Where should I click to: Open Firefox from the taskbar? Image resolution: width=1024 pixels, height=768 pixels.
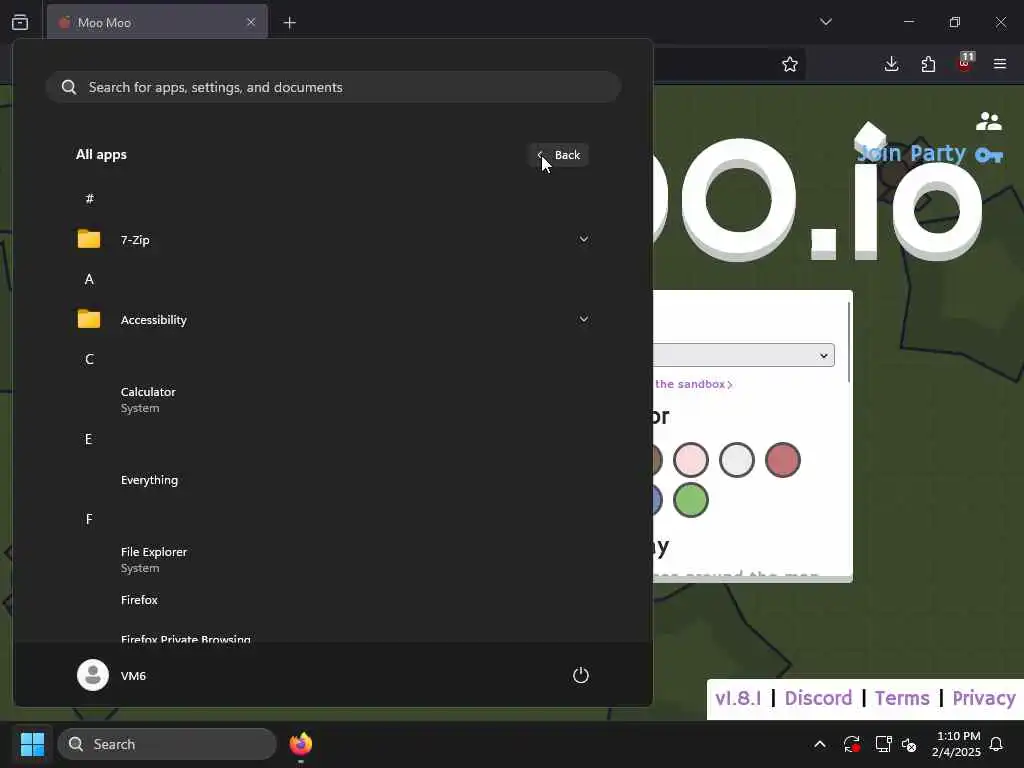(301, 744)
